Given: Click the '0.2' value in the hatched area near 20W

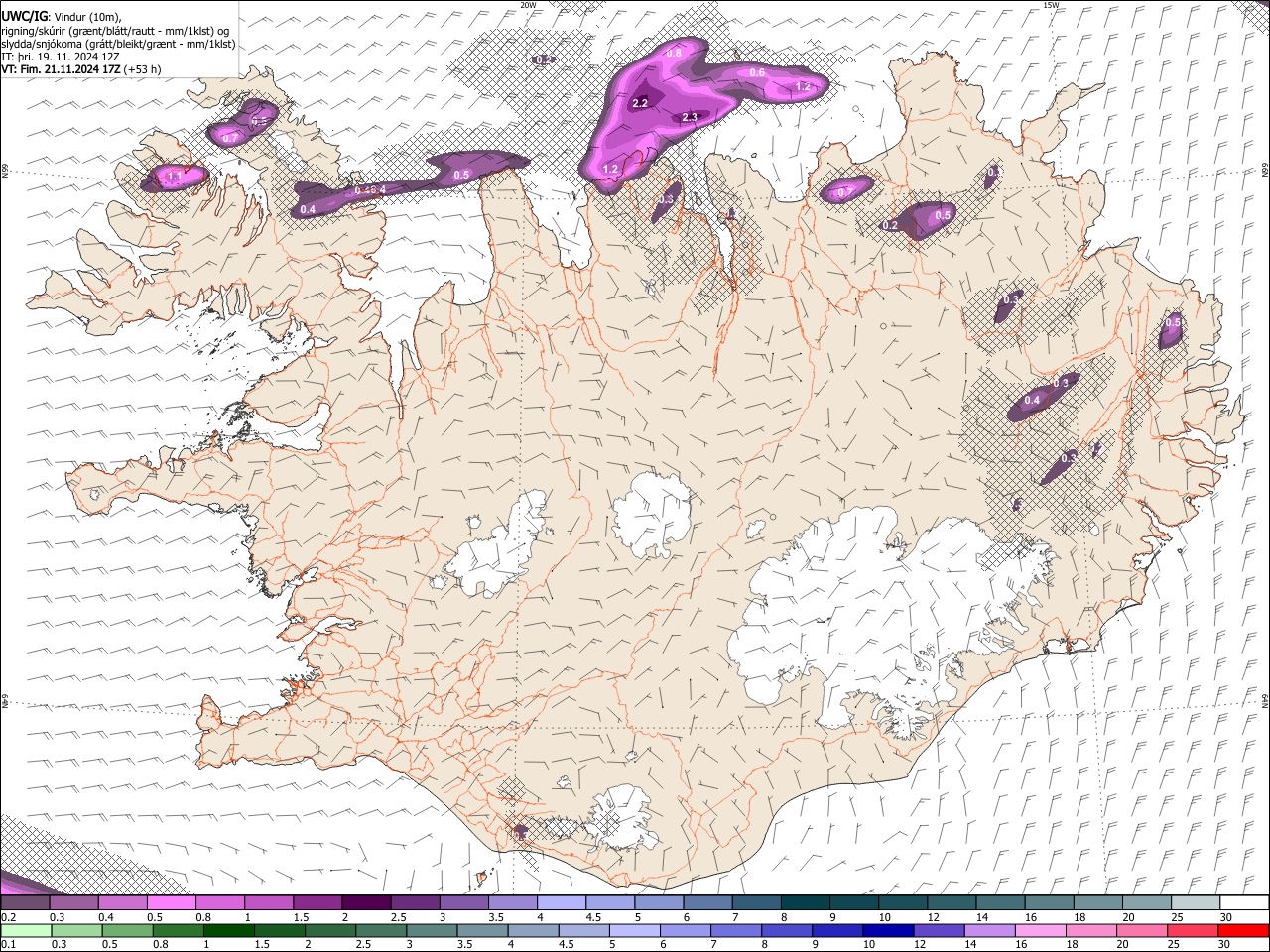Looking at the screenshot, I should coord(544,59).
